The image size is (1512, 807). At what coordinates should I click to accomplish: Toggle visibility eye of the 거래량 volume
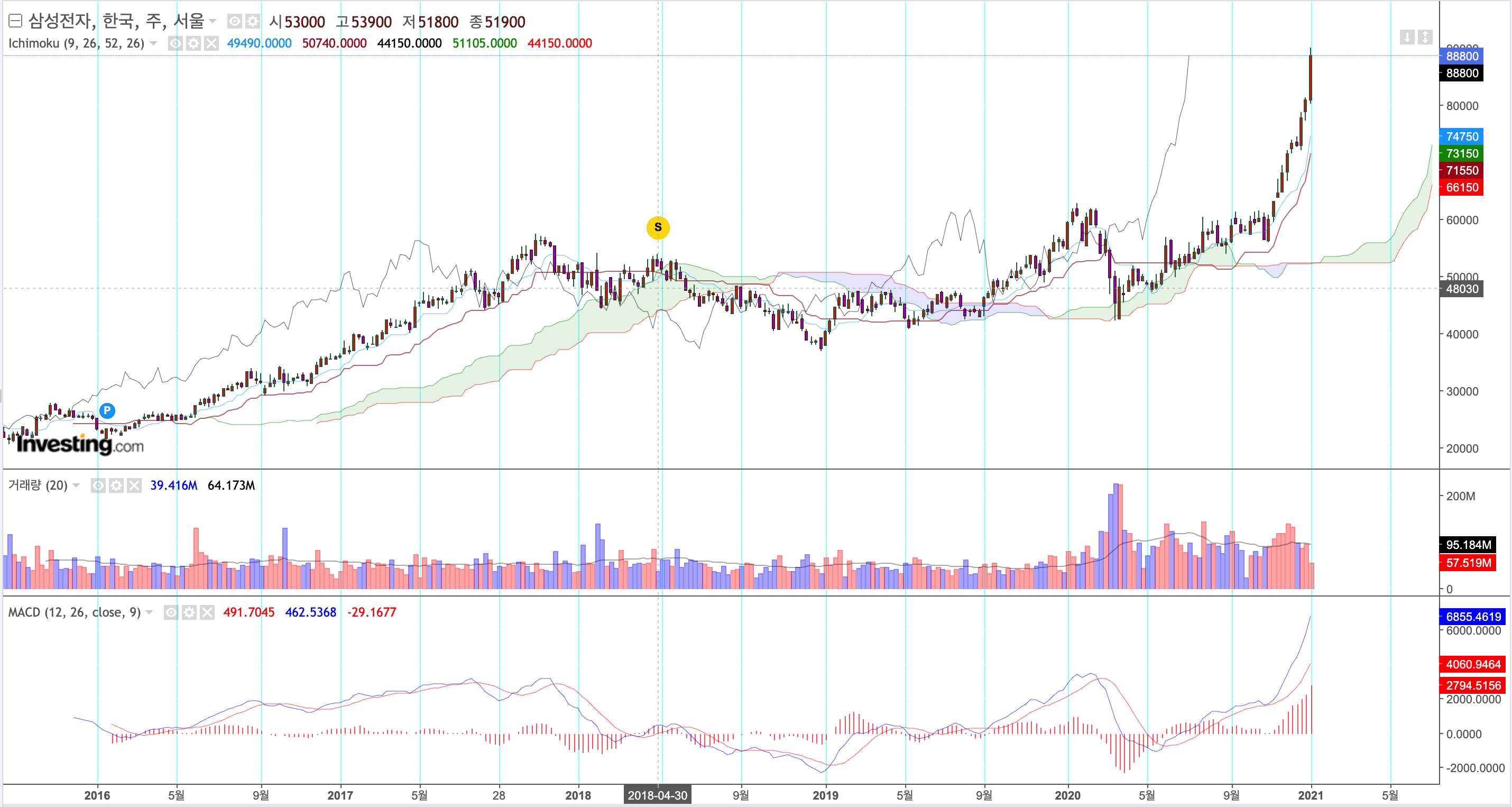[98, 485]
